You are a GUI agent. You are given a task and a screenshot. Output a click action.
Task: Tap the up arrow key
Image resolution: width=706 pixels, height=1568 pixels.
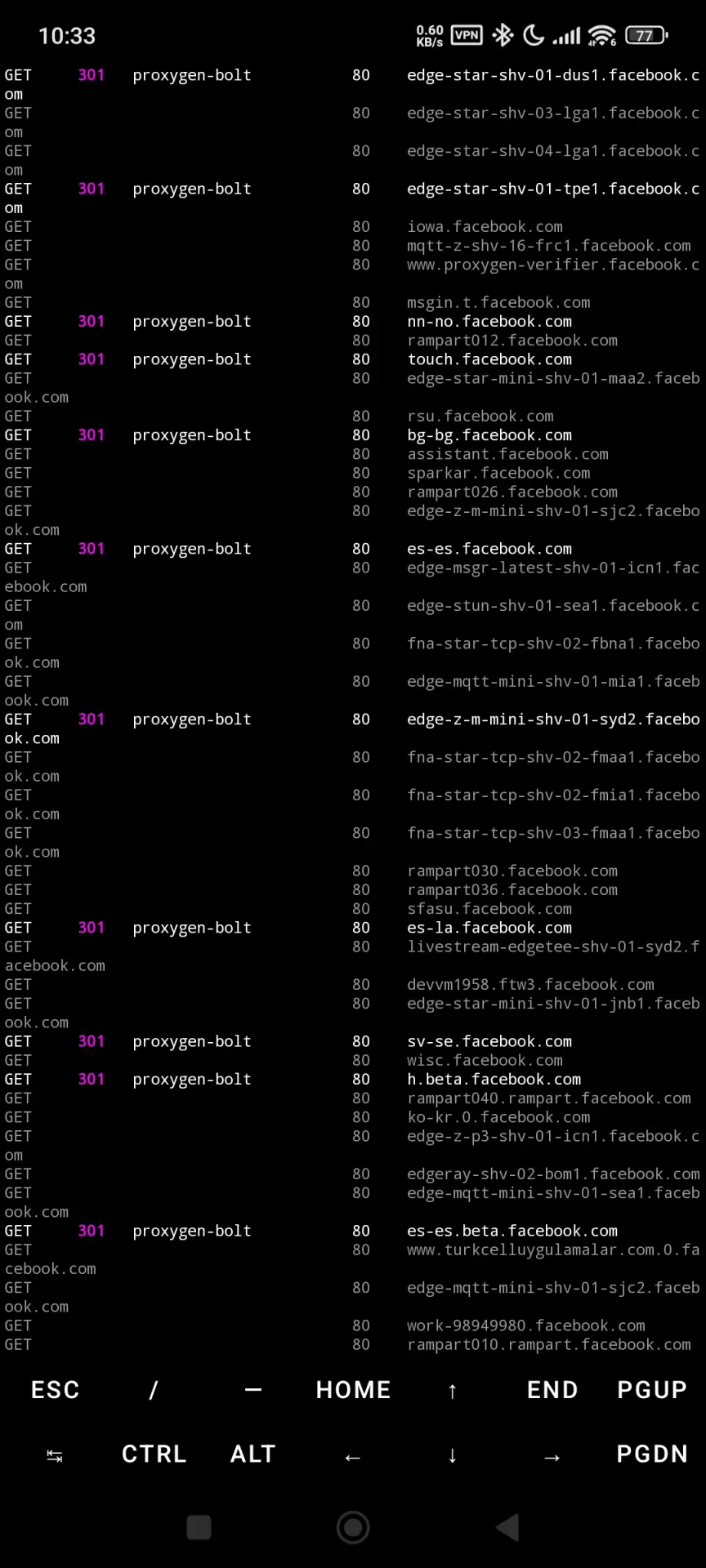pyautogui.click(x=453, y=1390)
